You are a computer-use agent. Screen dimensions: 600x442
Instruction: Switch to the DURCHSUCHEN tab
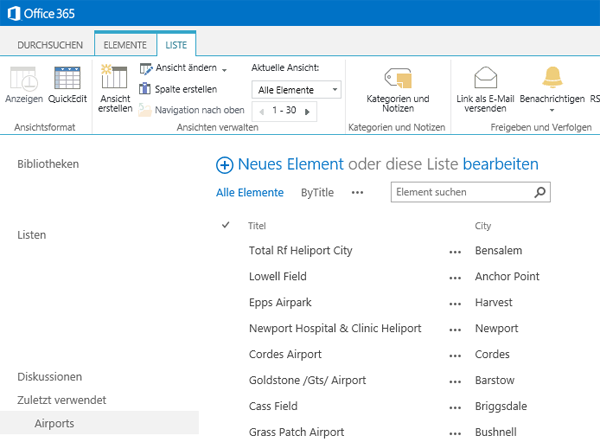pos(49,45)
